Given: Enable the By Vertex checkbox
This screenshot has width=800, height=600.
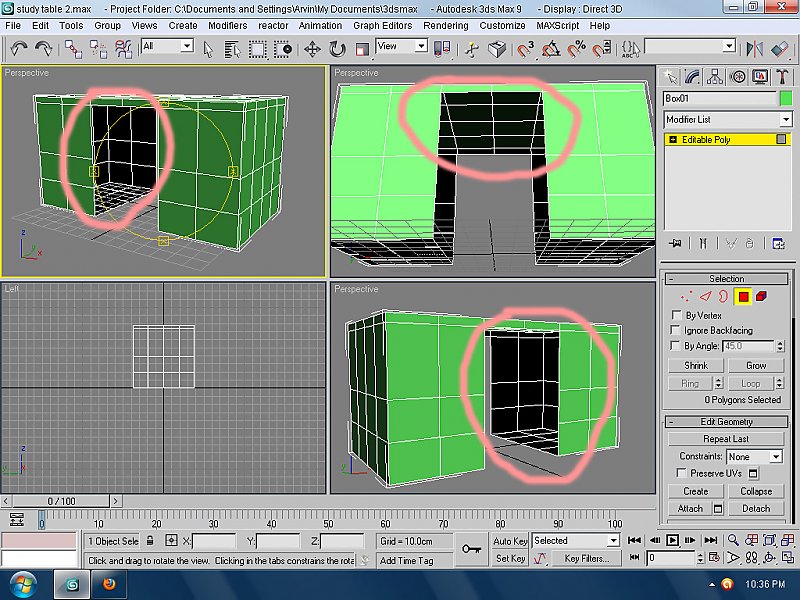Looking at the screenshot, I should (678, 316).
